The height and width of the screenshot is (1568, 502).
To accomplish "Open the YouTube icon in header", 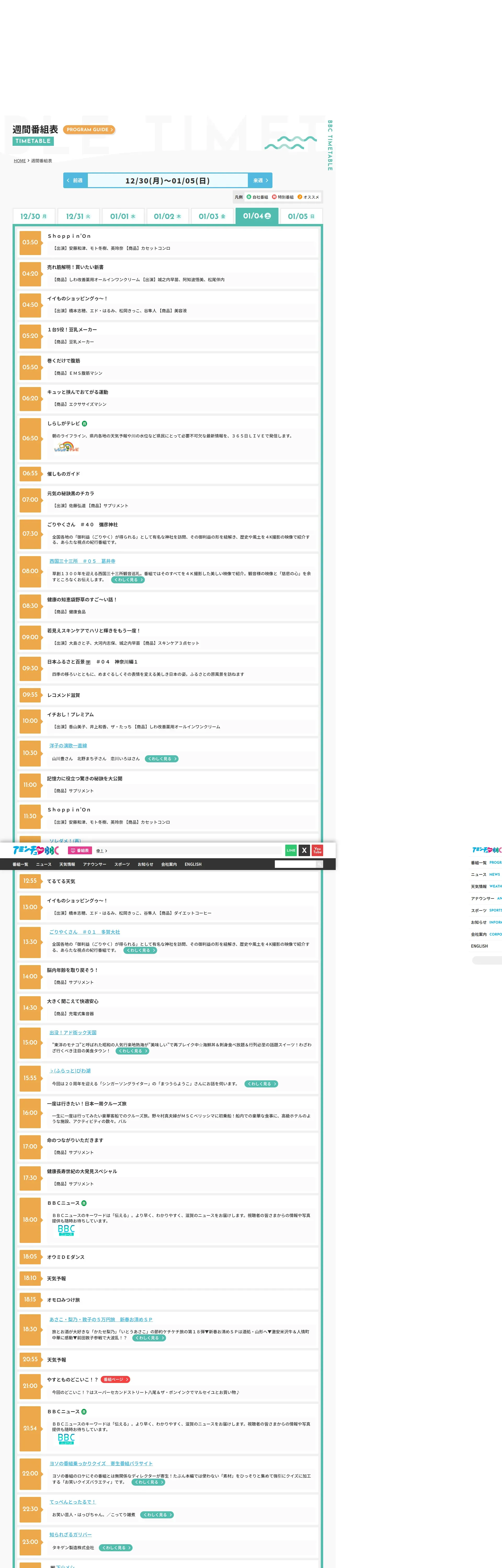I will (x=317, y=850).
